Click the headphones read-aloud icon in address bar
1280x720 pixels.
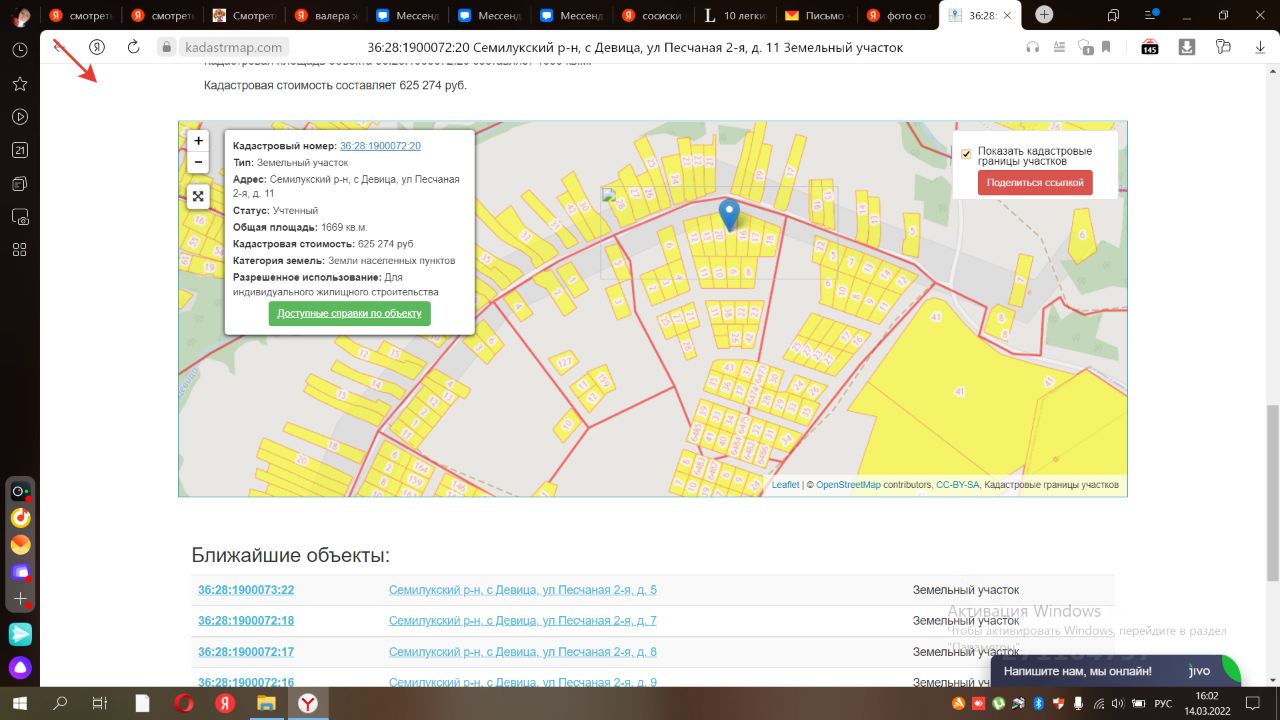pyautogui.click(x=1033, y=47)
